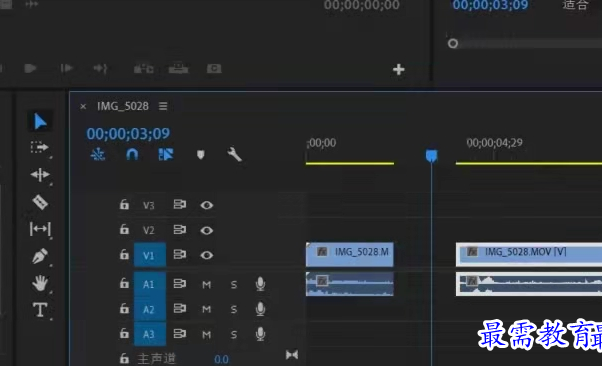Enable voice-over record on A3
The image size is (602, 366).
260,334
